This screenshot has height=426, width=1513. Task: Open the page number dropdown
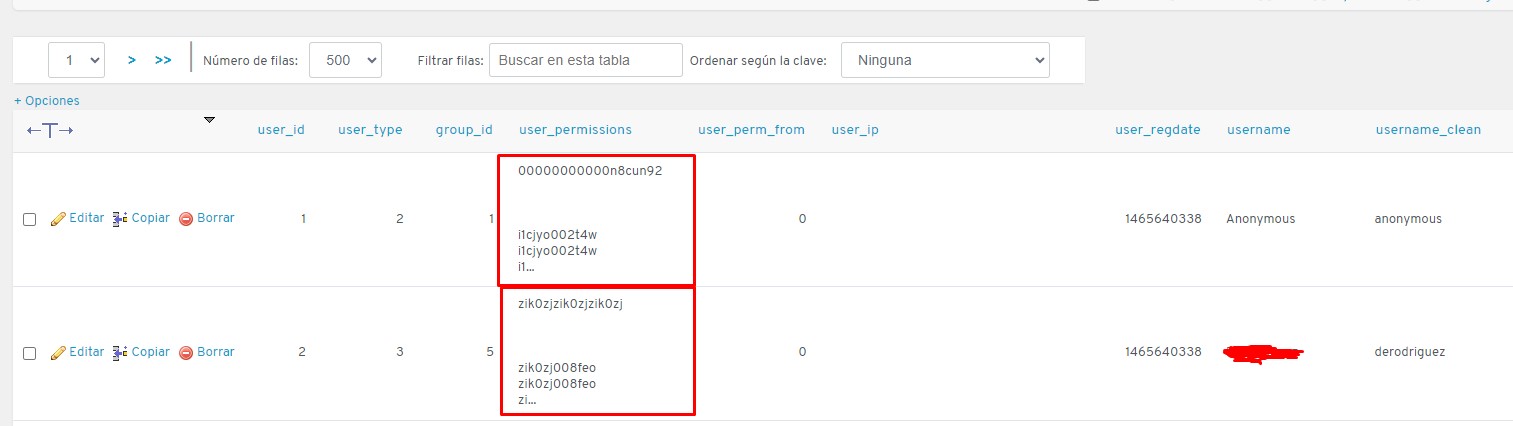coord(76,60)
